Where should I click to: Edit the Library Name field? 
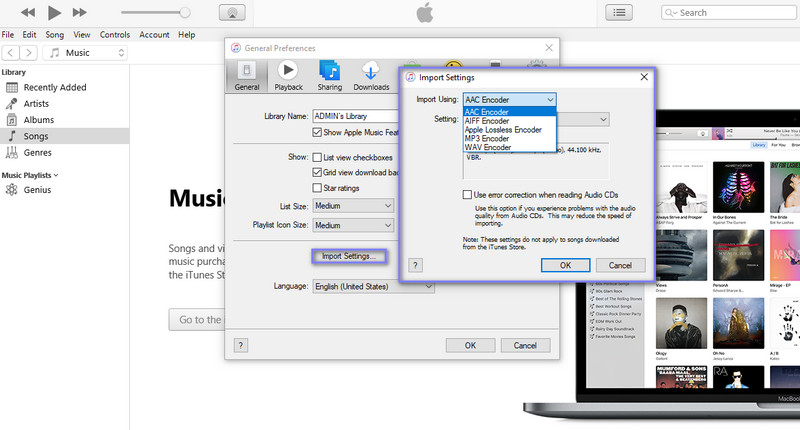(x=356, y=116)
